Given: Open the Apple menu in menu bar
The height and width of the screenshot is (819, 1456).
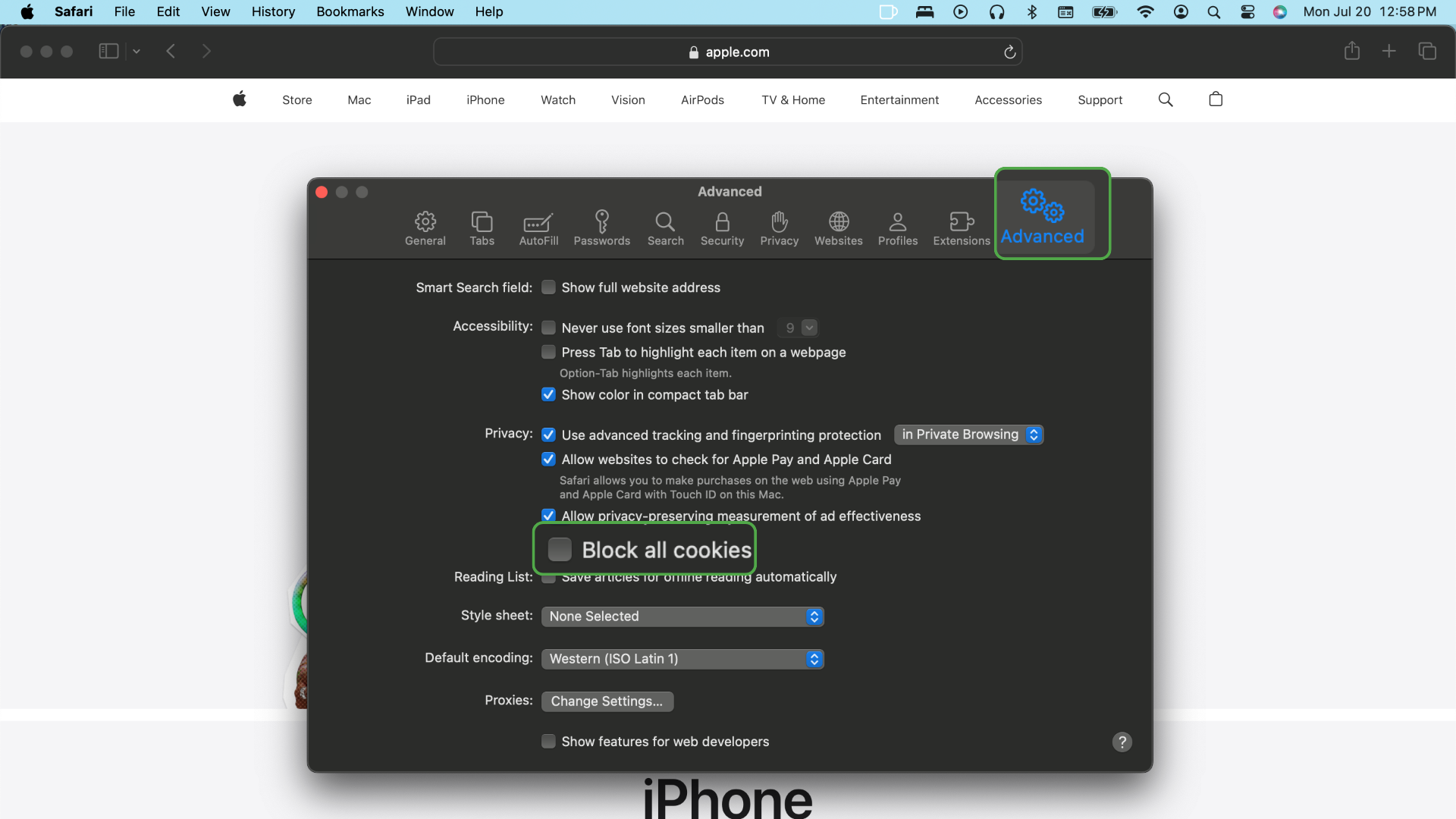Looking at the screenshot, I should point(27,11).
